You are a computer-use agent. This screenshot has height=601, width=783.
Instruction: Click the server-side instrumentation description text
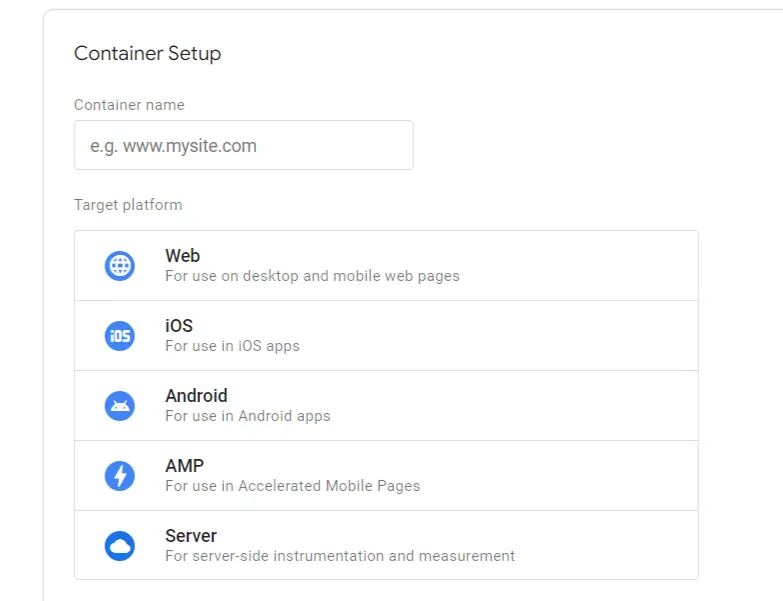point(340,556)
